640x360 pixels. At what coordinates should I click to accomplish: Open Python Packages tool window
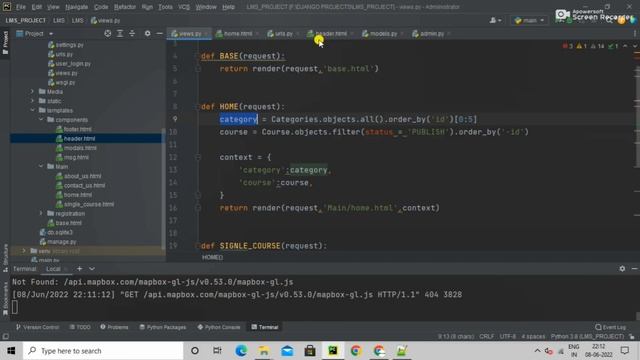162,327
